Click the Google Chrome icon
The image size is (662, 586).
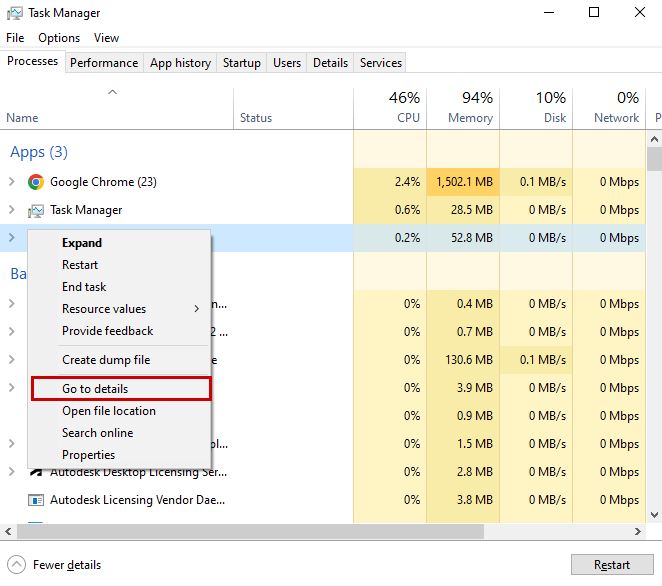coord(36,182)
